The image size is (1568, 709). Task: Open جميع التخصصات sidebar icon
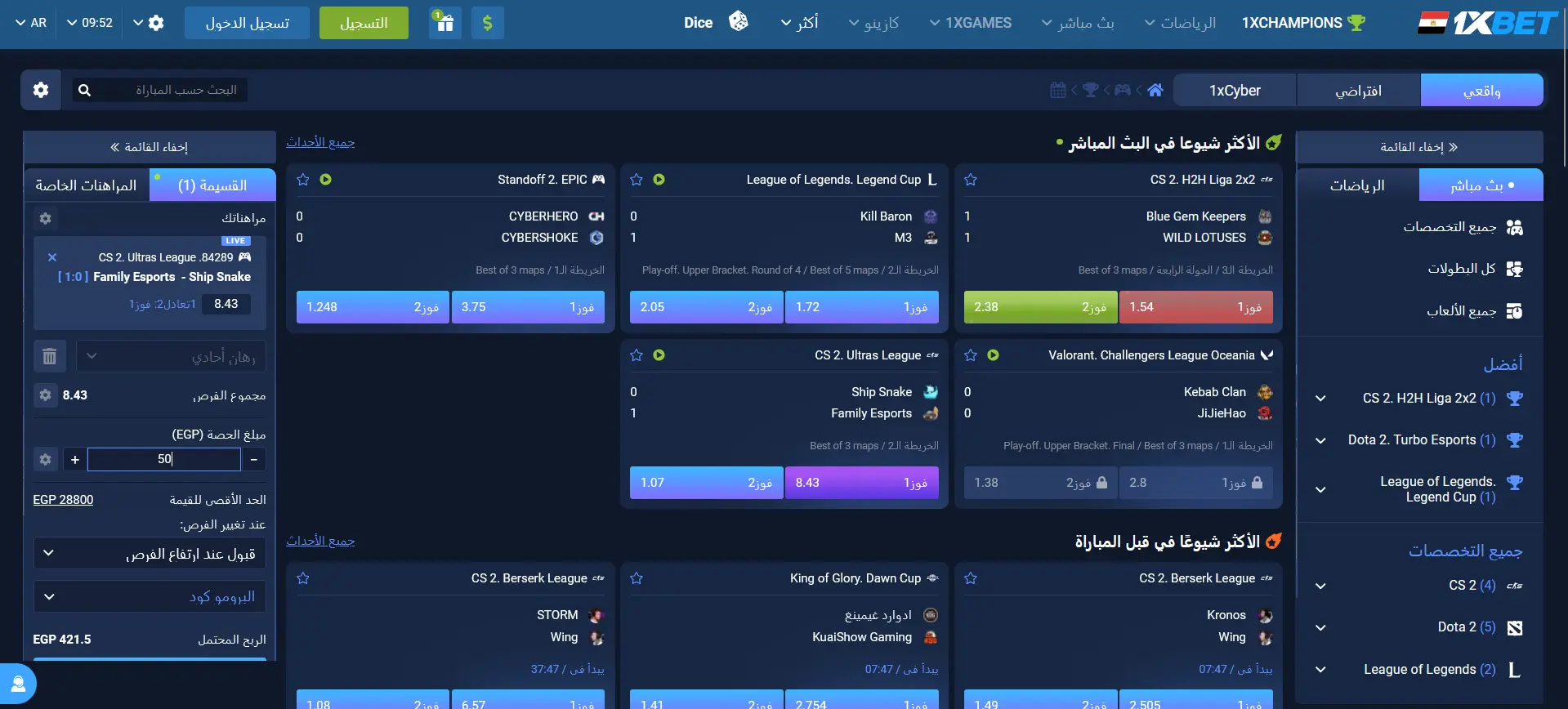pos(1514,227)
